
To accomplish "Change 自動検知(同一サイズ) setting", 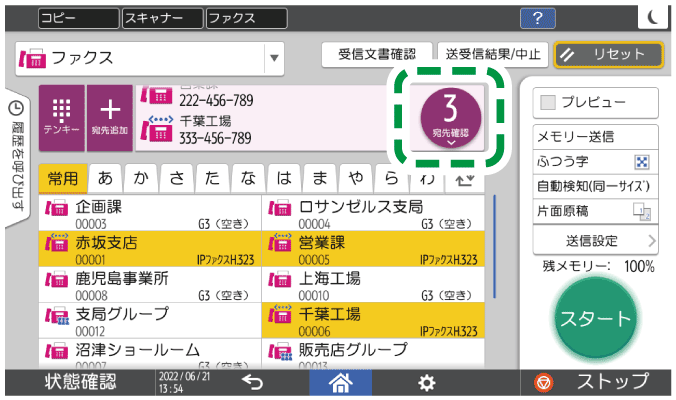I will (595, 186).
